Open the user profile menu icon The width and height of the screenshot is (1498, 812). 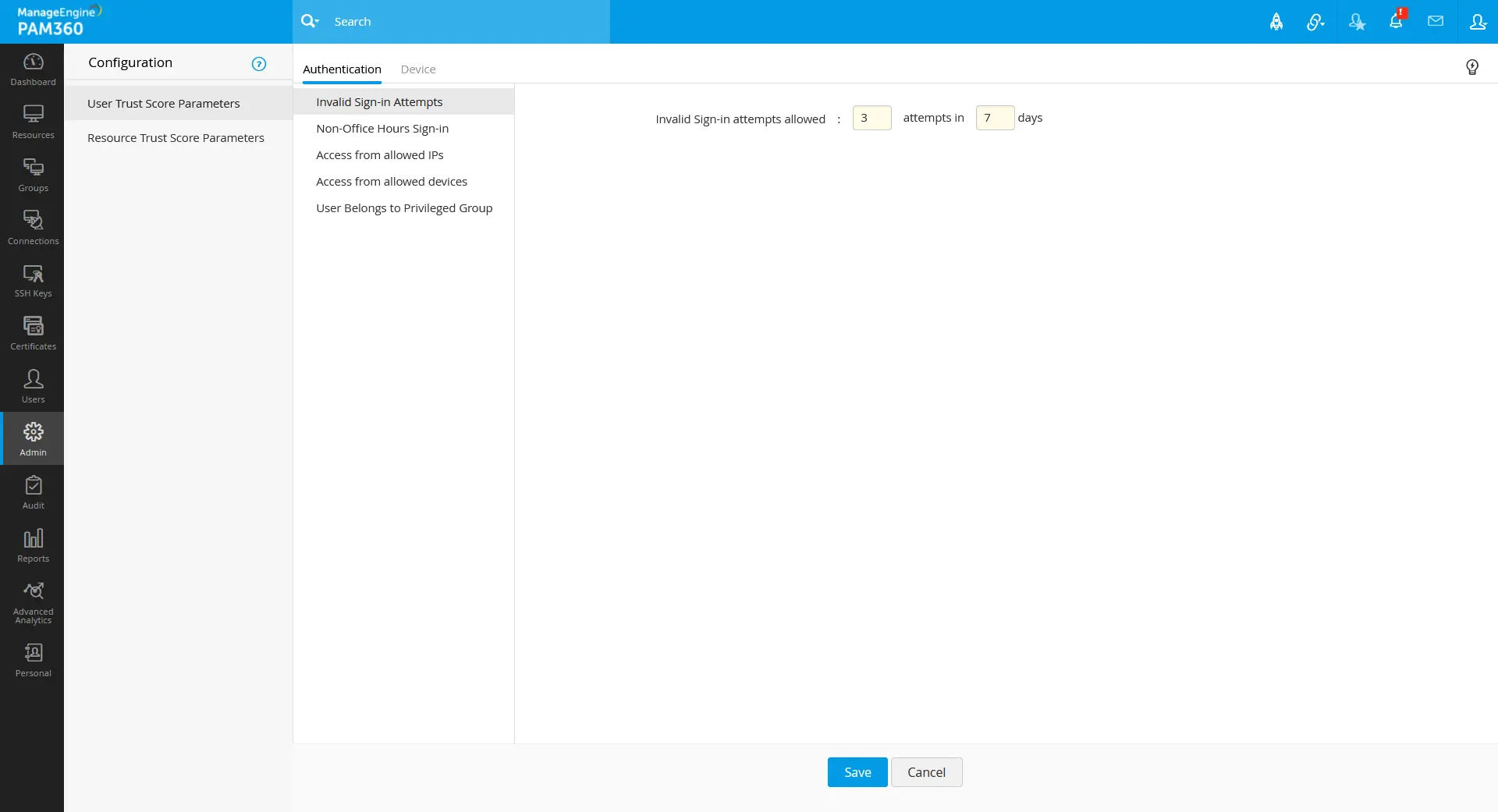pos(1478,22)
